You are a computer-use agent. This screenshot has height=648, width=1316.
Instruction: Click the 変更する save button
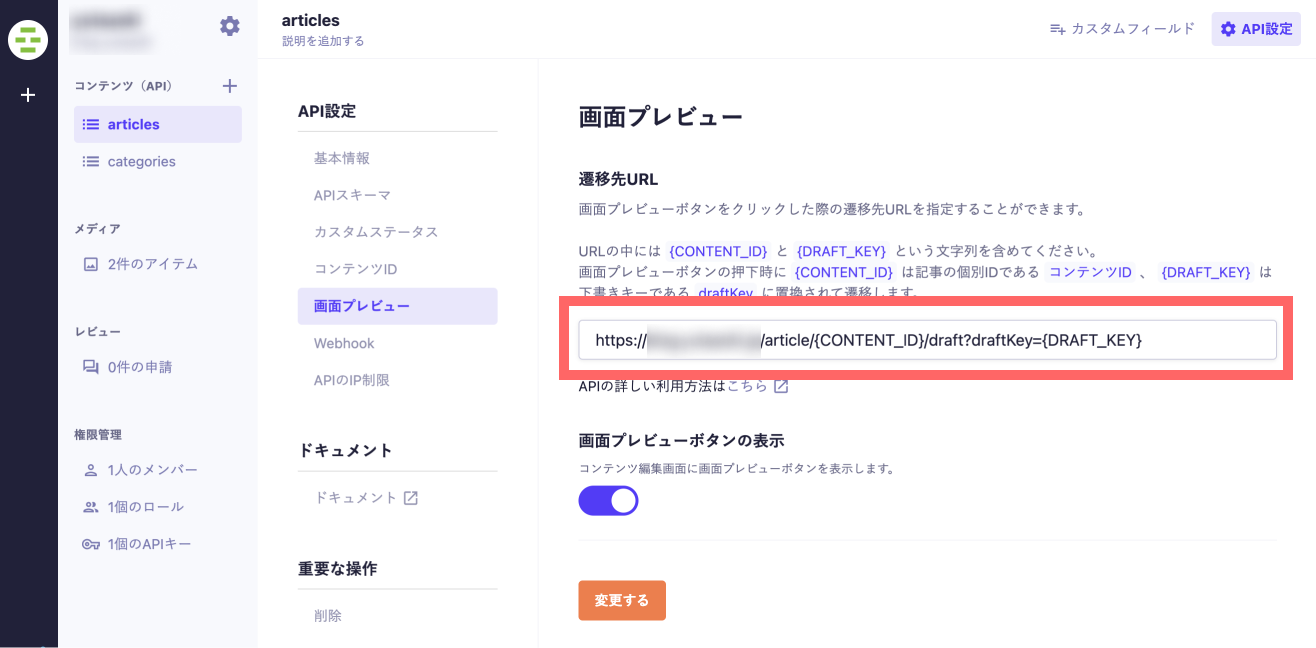tap(622, 600)
